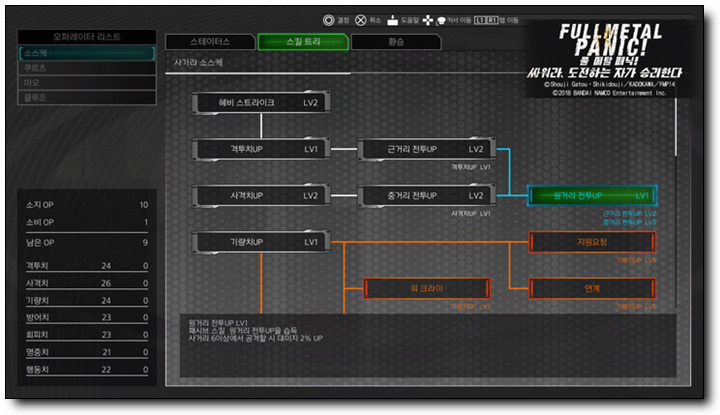Screen dimensions: 720x415
Task: Click the 사격치 26 stat row
Action: point(87,283)
